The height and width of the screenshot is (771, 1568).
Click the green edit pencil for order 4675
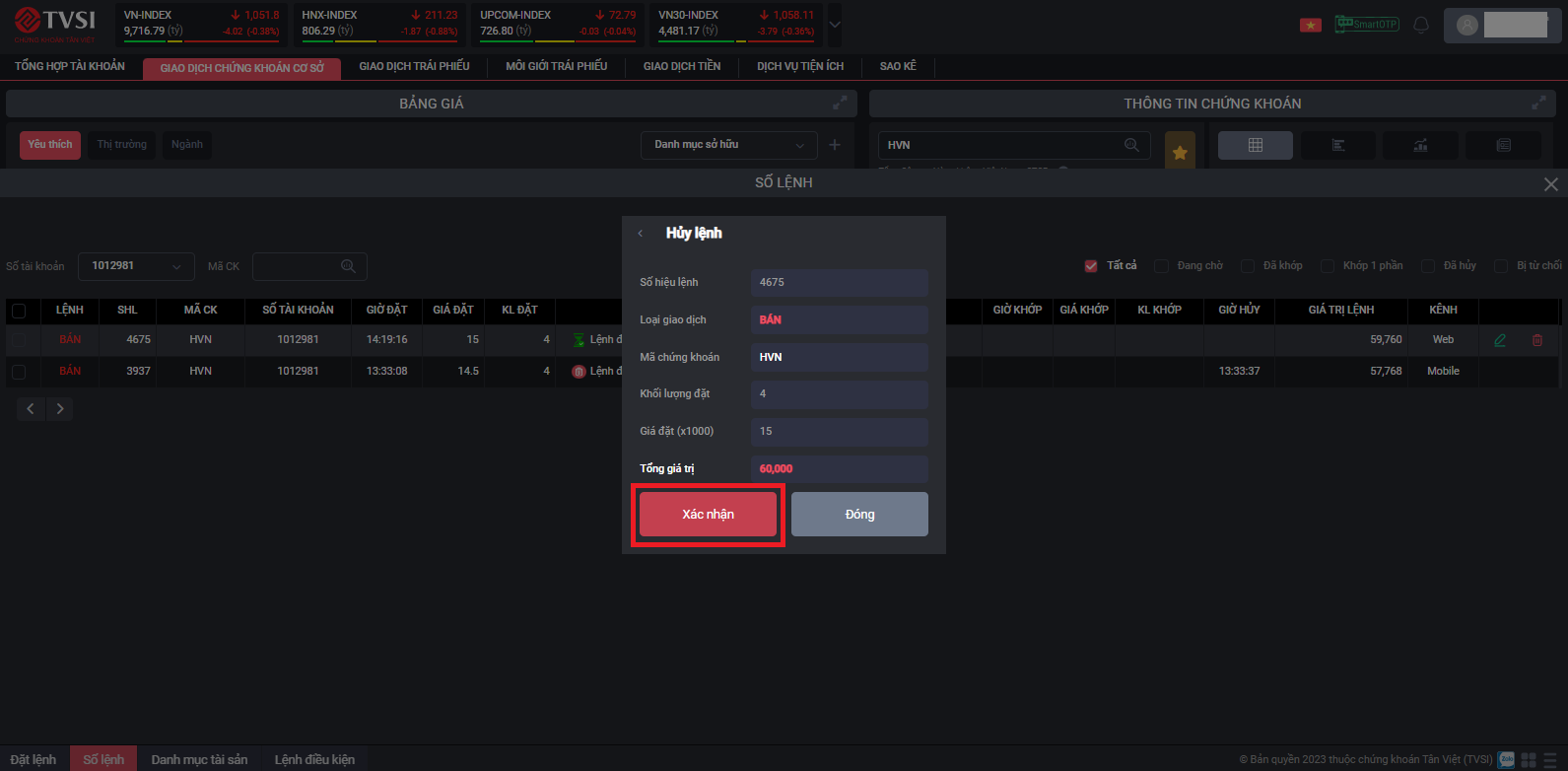pos(1499,340)
